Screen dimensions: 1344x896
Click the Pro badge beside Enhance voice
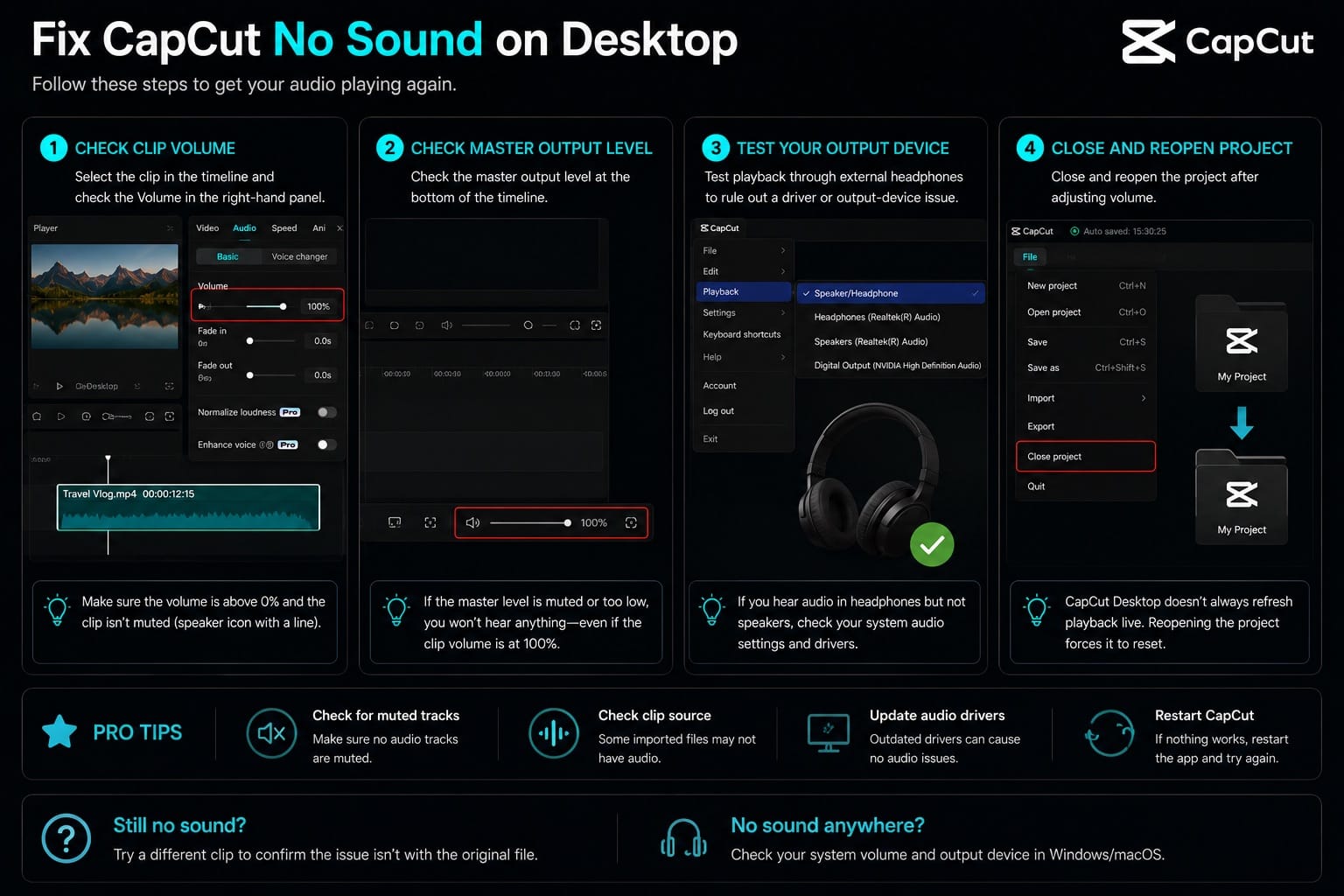point(288,444)
